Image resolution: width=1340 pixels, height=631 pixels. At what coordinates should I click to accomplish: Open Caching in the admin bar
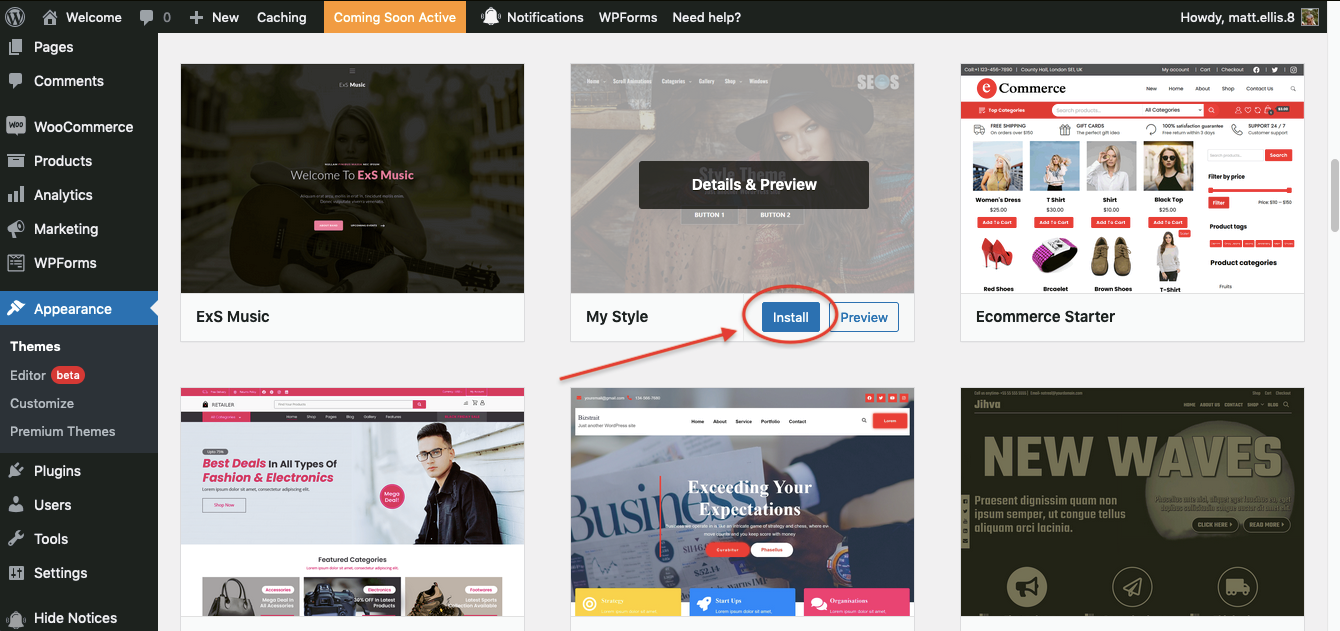282,17
